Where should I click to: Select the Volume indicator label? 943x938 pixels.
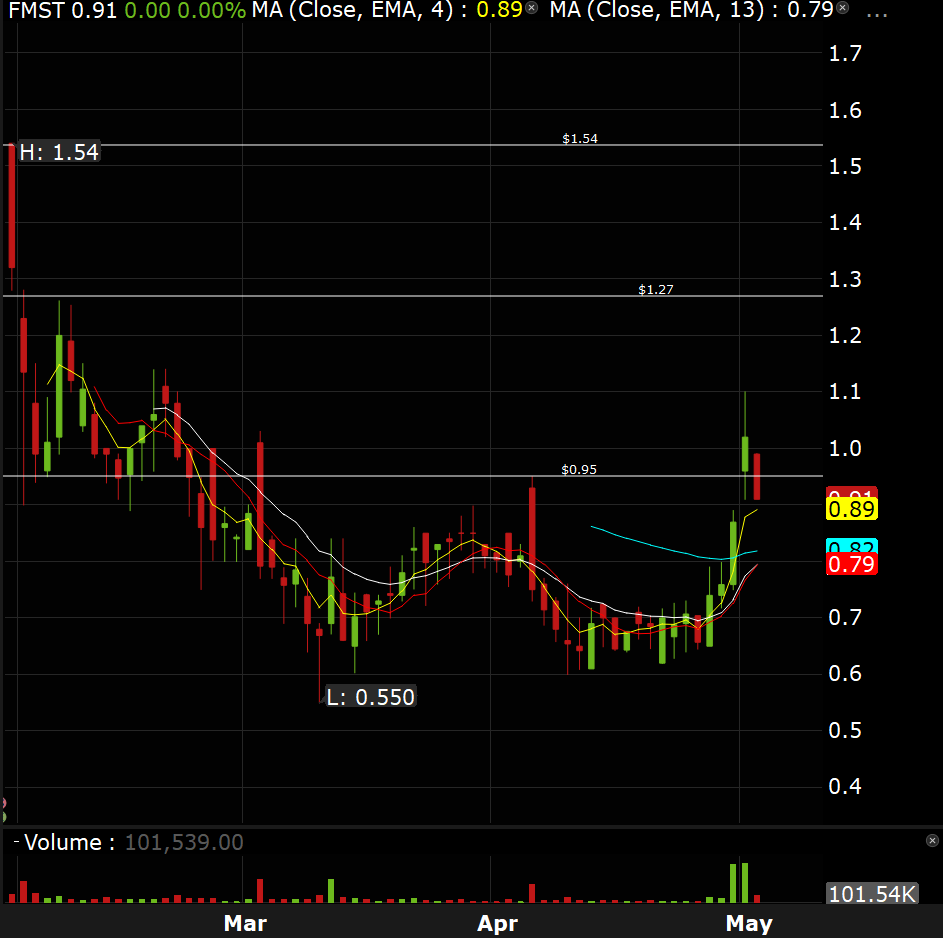(x=63, y=842)
